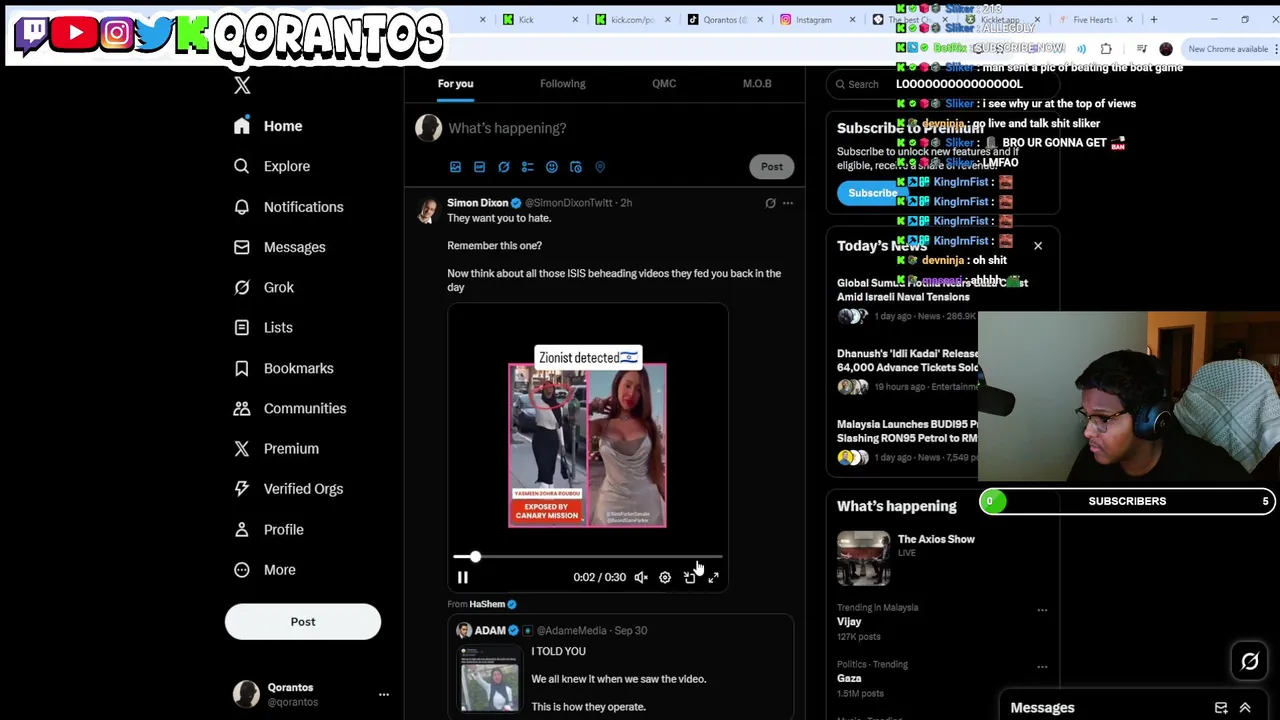Switch to the QMC tab

[x=664, y=84]
